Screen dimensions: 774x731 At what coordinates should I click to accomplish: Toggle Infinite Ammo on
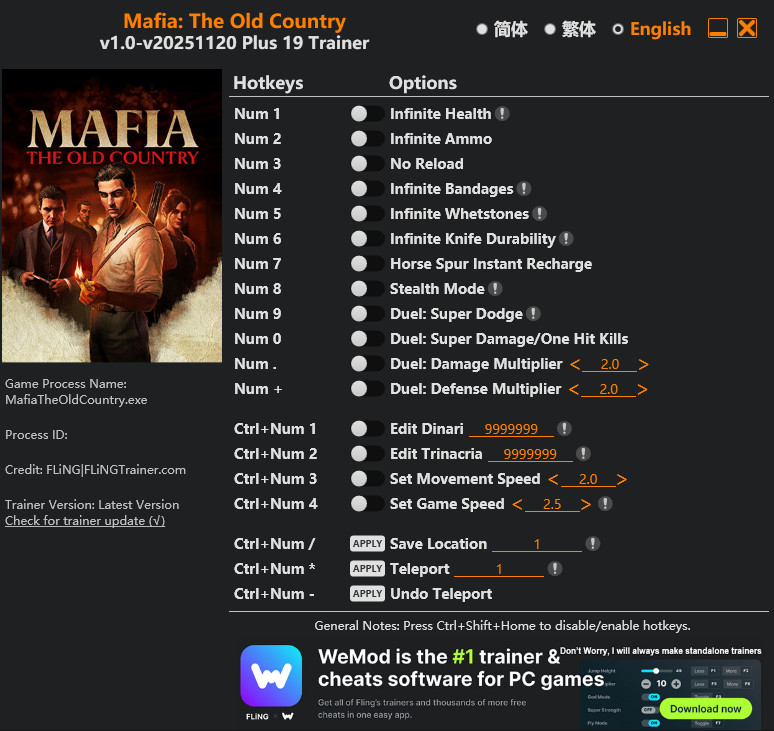[x=367, y=139]
